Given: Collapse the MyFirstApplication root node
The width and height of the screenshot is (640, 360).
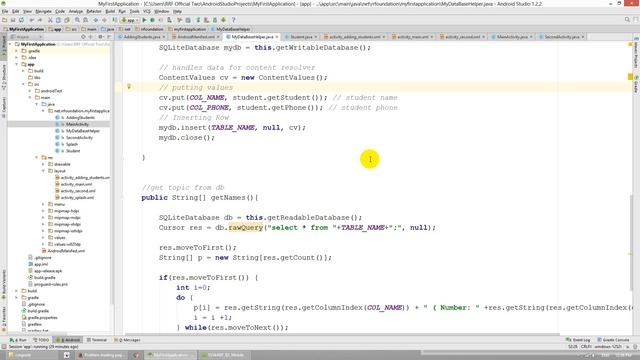Looking at the screenshot, I should click(11, 44).
